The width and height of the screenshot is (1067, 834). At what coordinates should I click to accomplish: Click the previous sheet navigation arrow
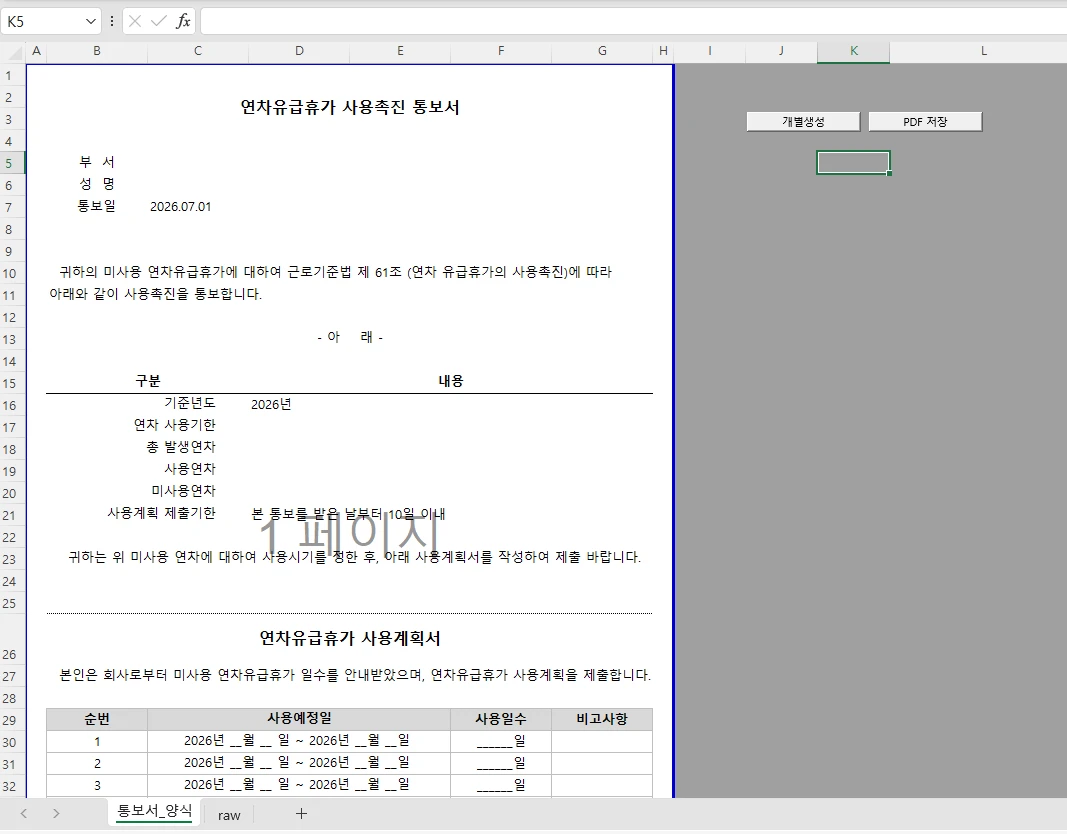[24, 814]
